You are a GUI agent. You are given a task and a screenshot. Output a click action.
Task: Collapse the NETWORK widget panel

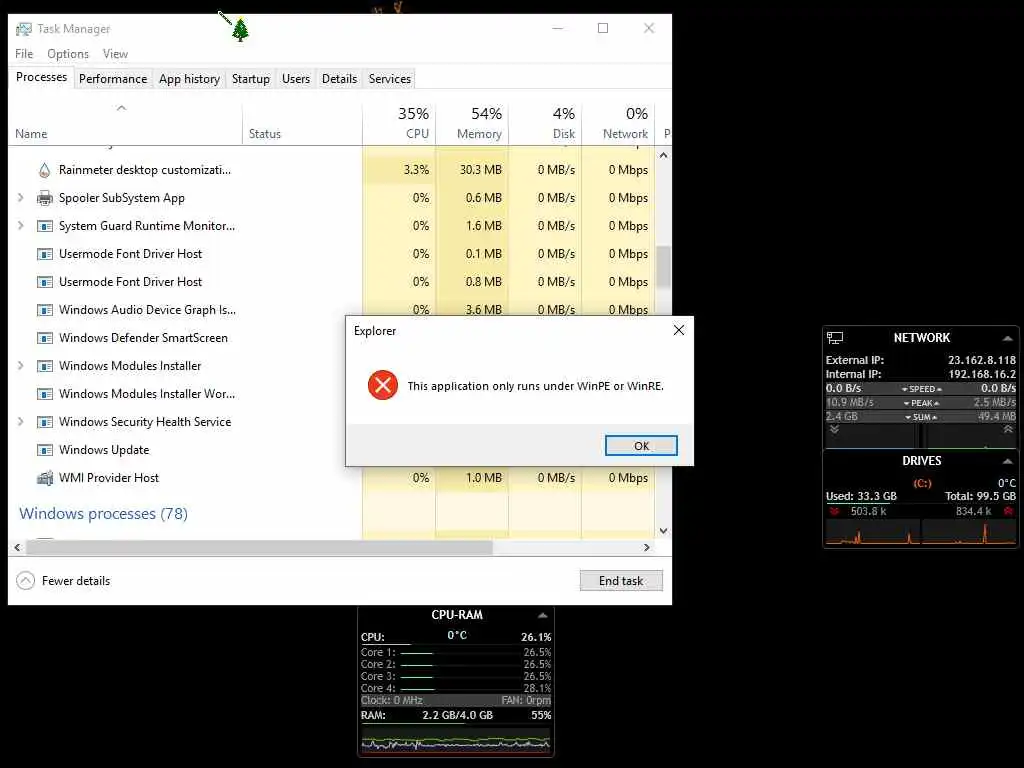[1008, 338]
